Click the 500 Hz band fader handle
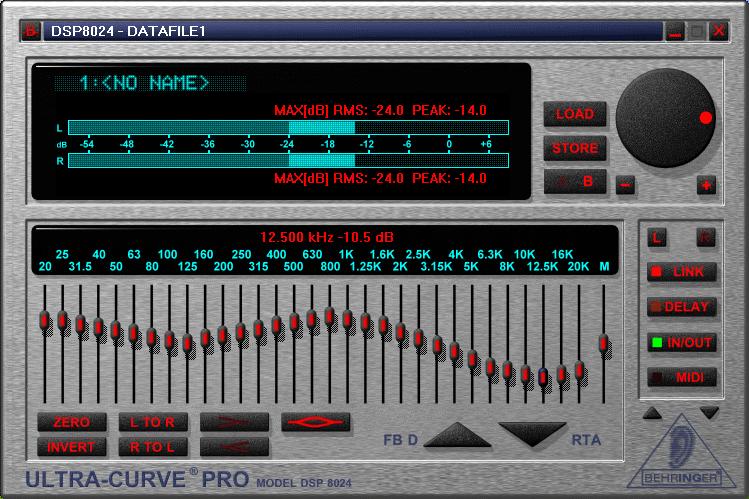Image resolution: width=749 pixels, height=499 pixels. (294, 322)
